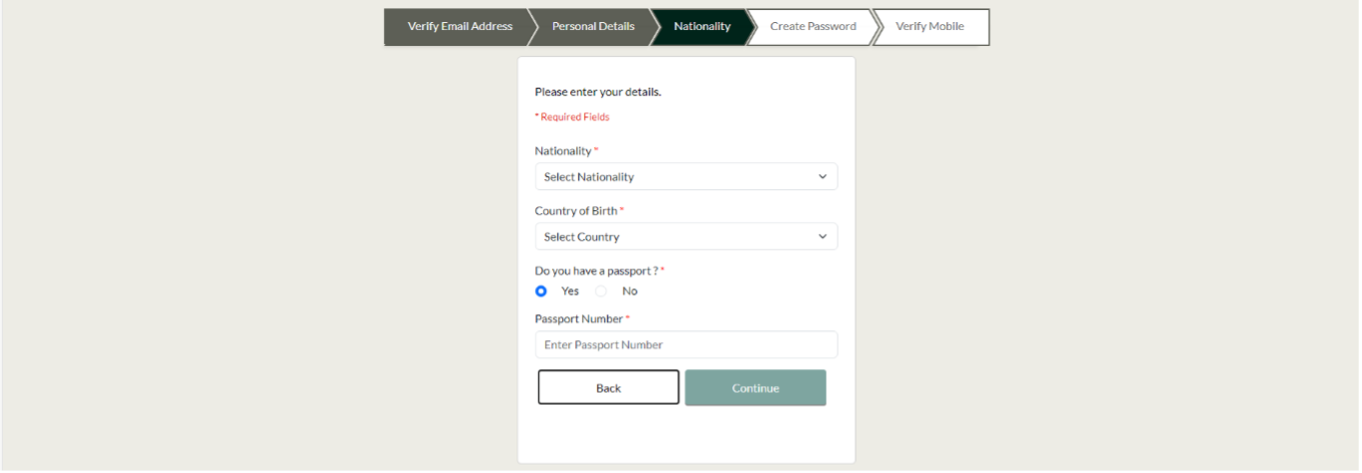Click the Verify Email Address step
The height and width of the screenshot is (473, 1362).
pyautogui.click(x=459, y=27)
